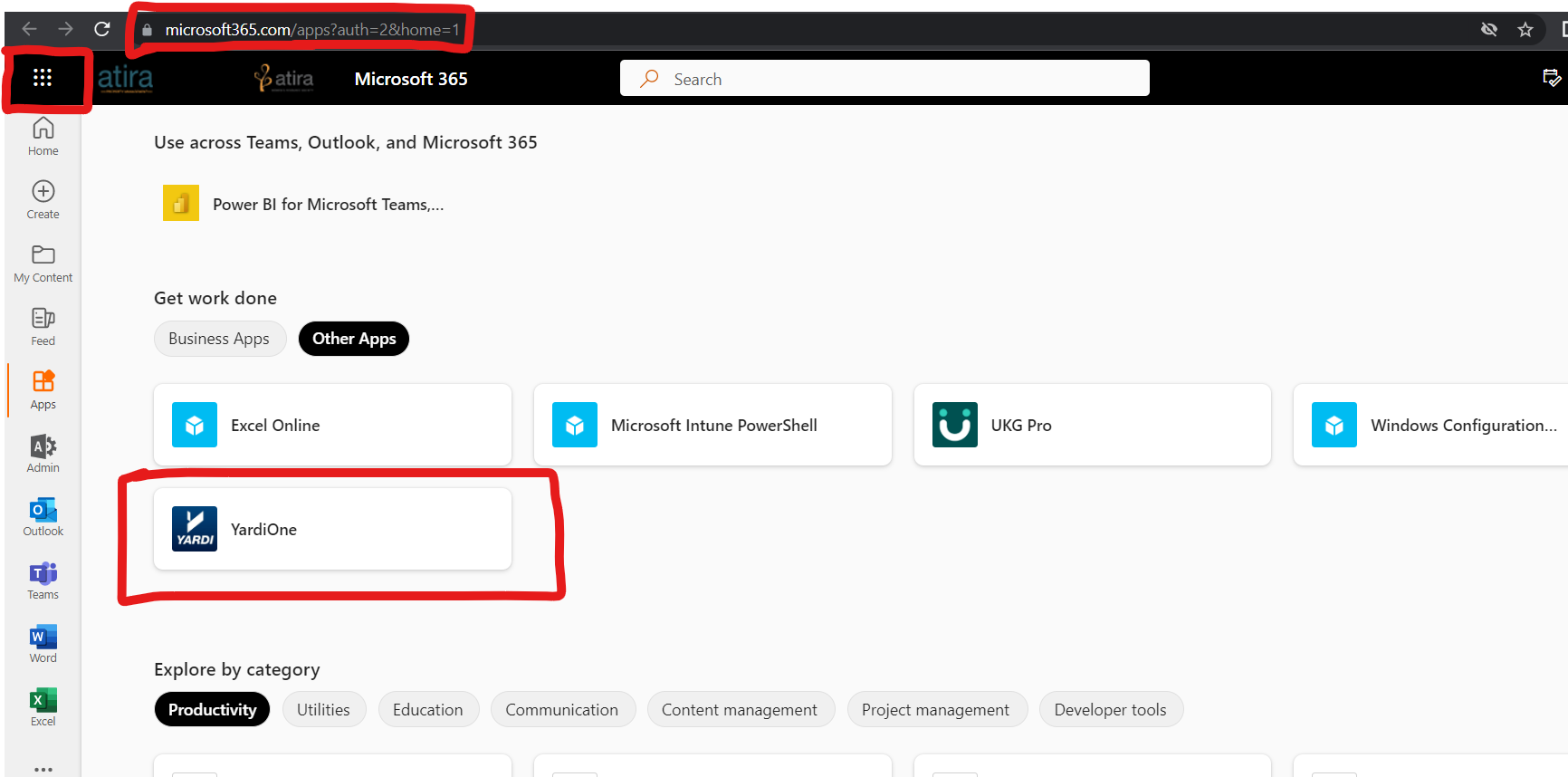Launch Teams from the sidebar
Image resolution: width=1568 pixels, height=777 pixels.
[43, 580]
